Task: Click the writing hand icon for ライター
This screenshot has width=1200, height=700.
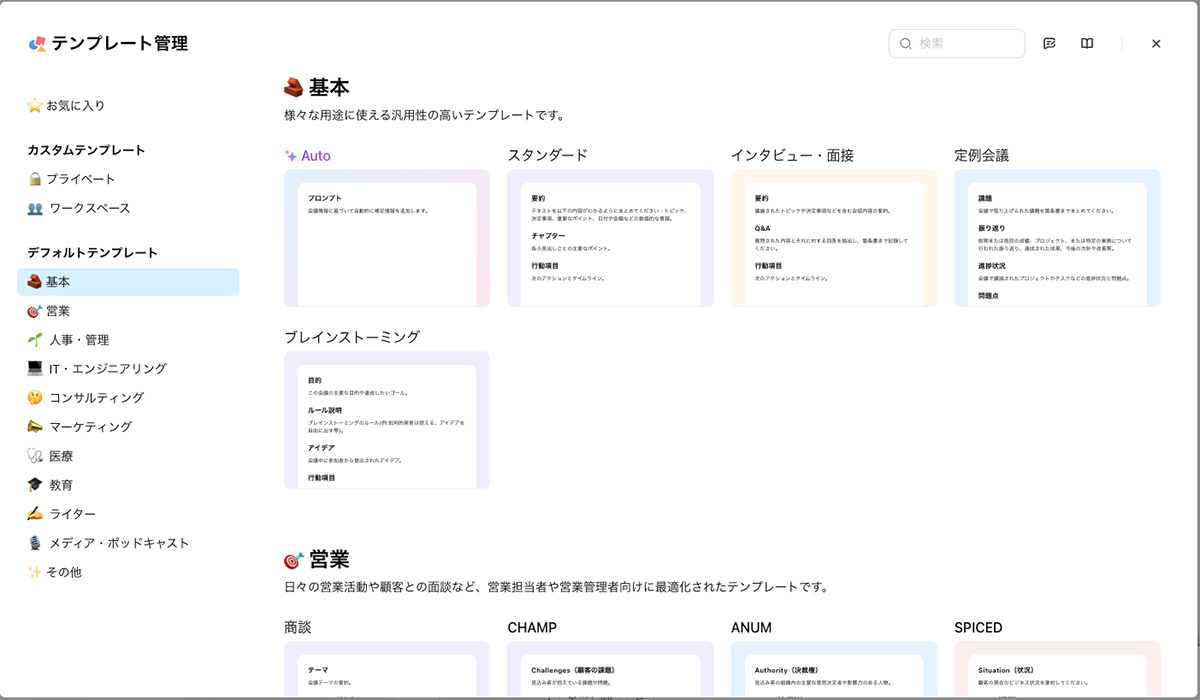Action: [x=35, y=514]
